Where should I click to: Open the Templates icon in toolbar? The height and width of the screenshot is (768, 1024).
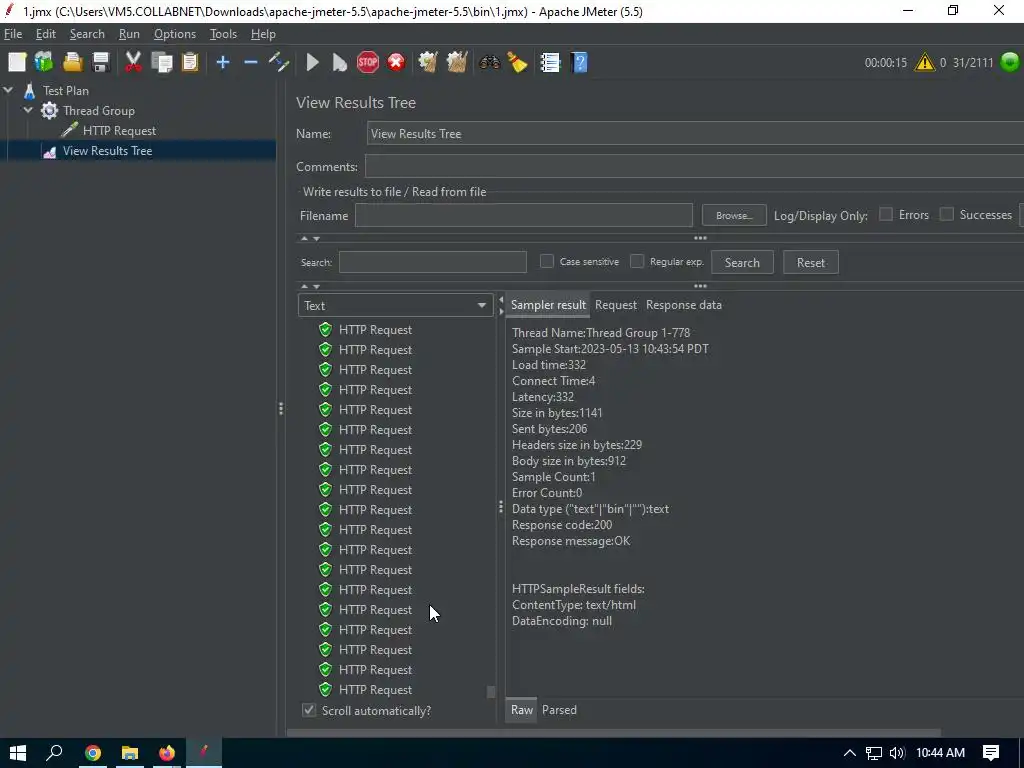44,63
